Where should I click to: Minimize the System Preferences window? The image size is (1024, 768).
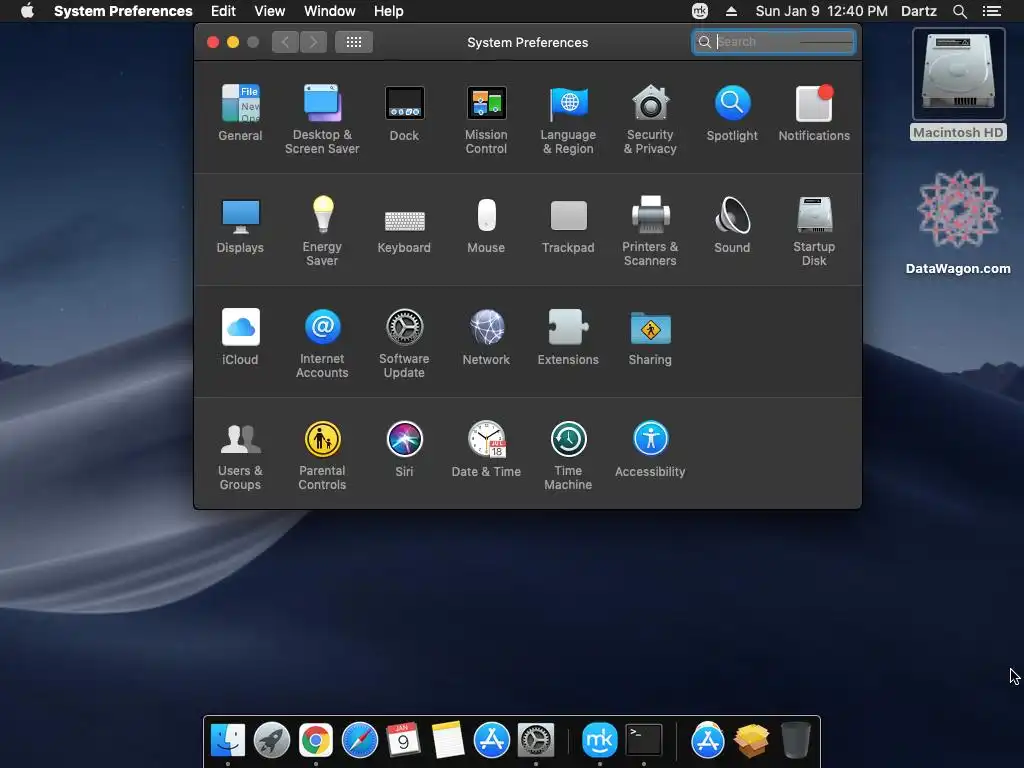(232, 42)
